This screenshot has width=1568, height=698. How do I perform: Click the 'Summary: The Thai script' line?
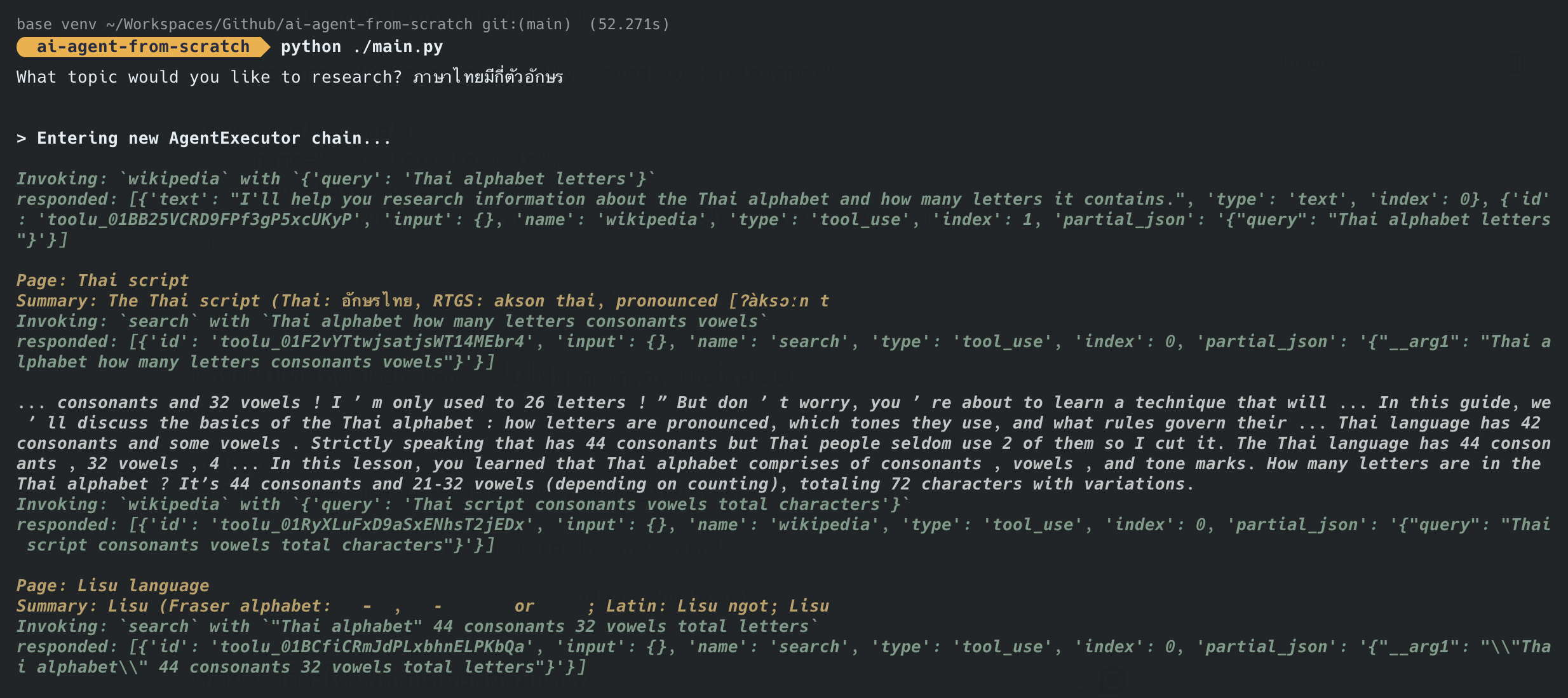click(x=422, y=301)
